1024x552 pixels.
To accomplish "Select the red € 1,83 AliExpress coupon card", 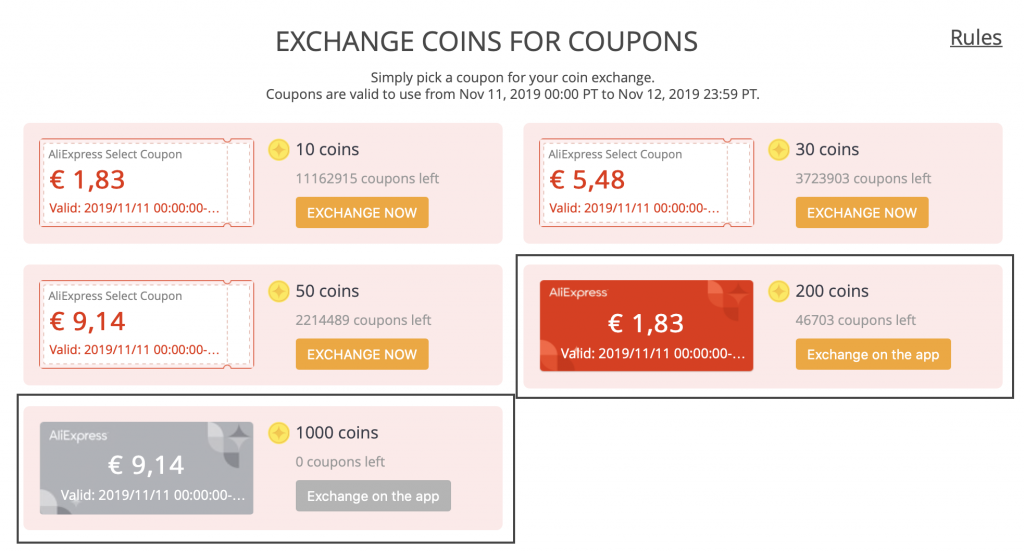I will (x=646, y=325).
